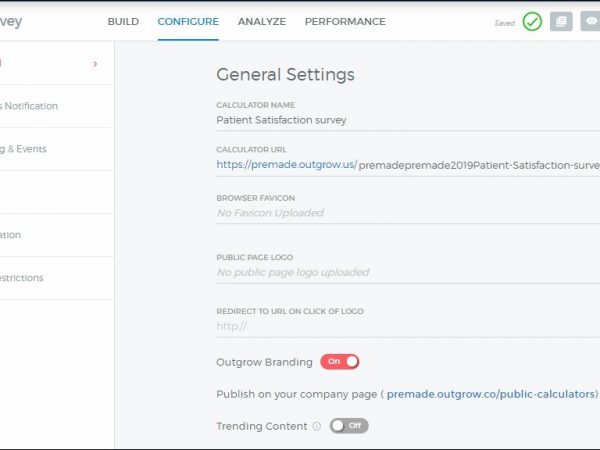Screen dimensions: 600x450
Task: Follow the premade.outgrow.co/public-calculators link
Action: coord(491,394)
